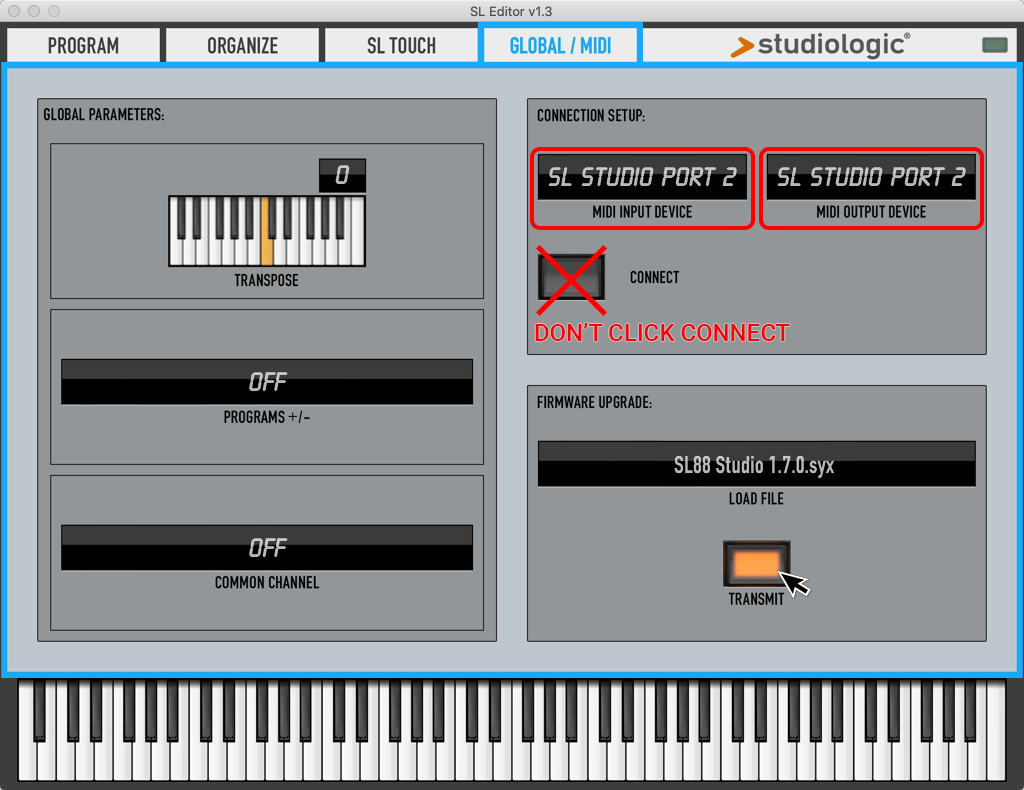Open the Programs +/- dropdown
Image resolution: width=1024 pixels, height=790 pixels.
[x=266, y=382]
